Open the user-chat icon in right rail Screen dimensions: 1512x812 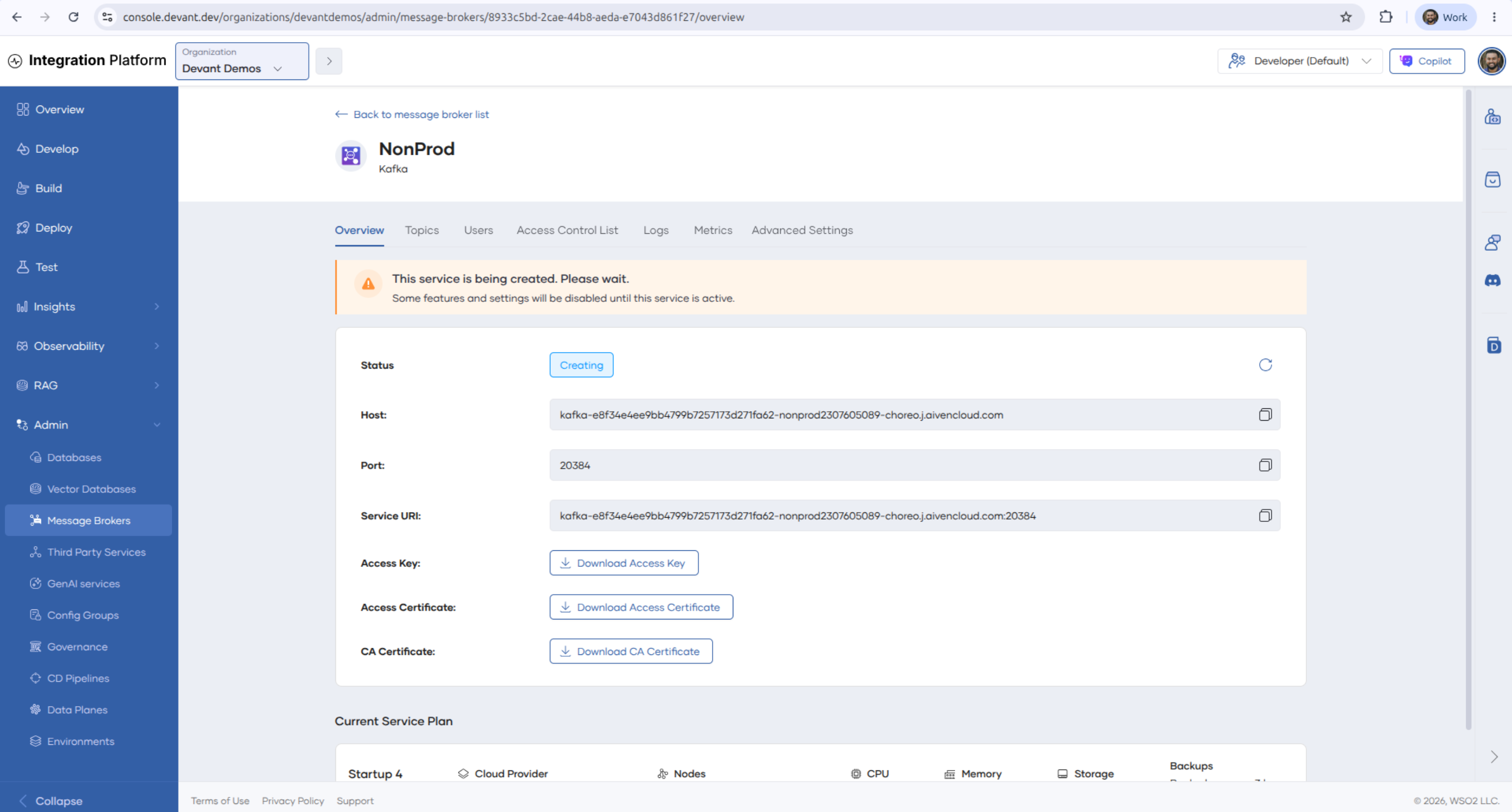1492,242
